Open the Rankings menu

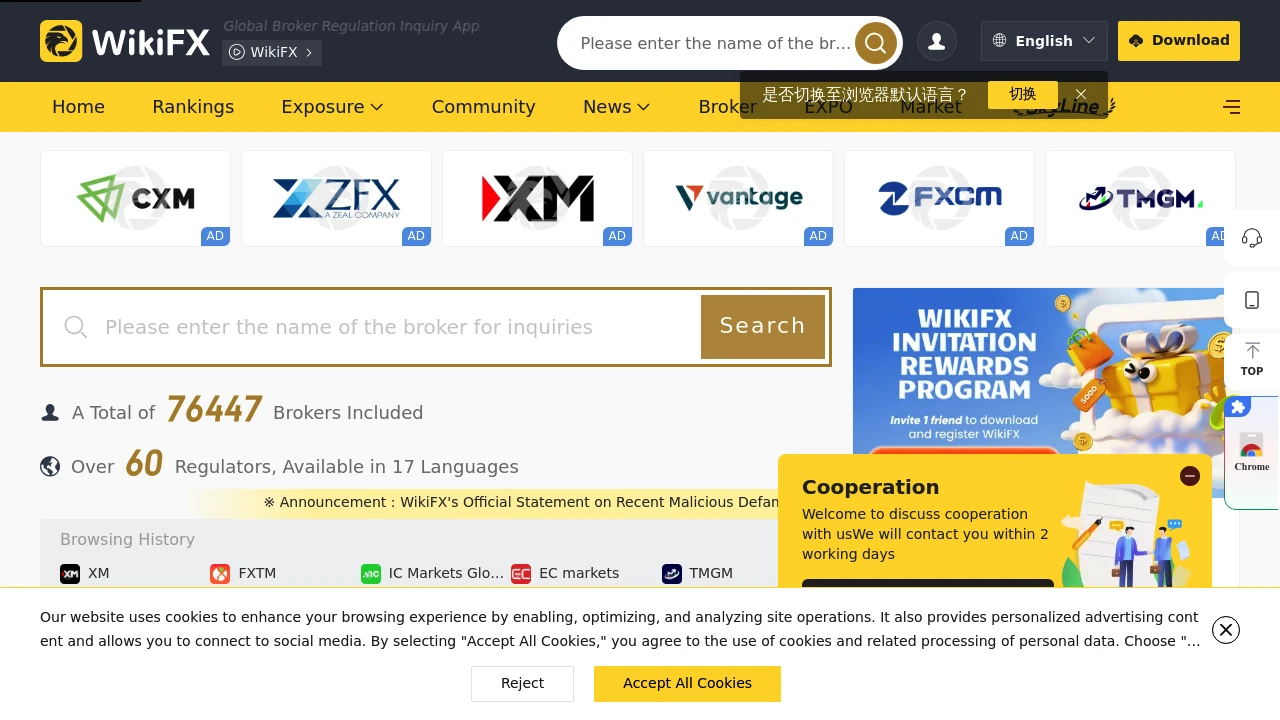point(193,107)
